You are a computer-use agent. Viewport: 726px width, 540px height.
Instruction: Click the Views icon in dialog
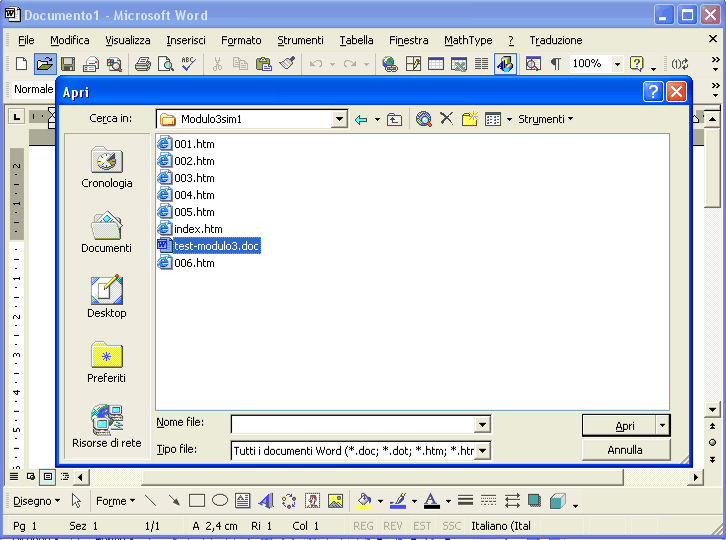(x=493, y=119)
